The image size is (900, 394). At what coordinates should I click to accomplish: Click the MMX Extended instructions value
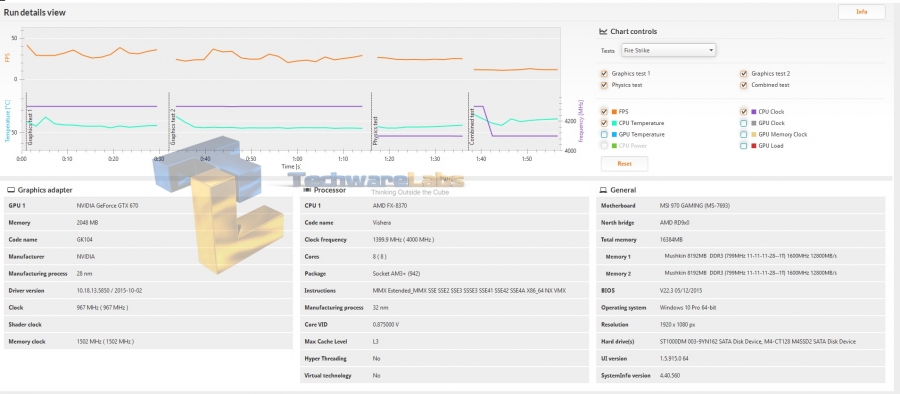[469, 291]
